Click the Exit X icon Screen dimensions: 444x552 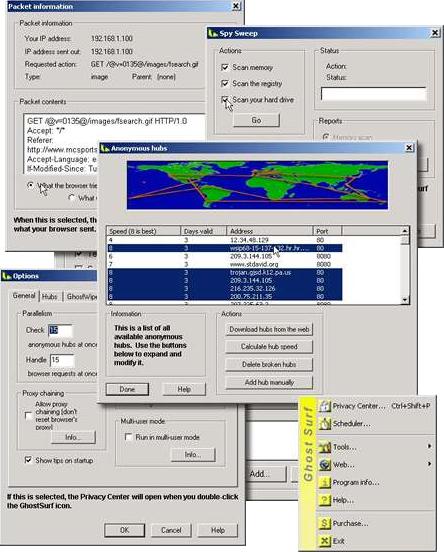point(325,541)
